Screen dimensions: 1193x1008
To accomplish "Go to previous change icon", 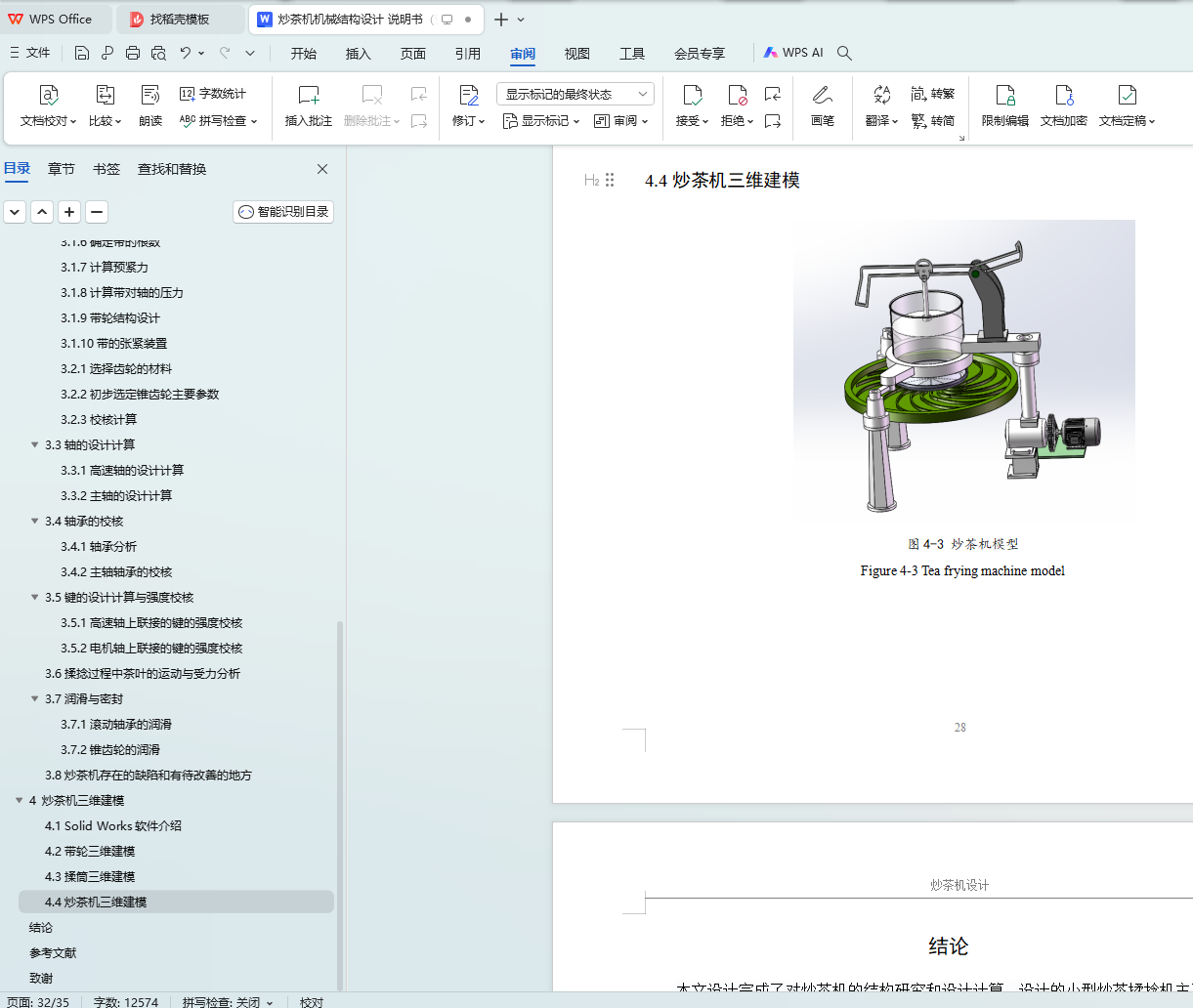I will pos(773,94).
